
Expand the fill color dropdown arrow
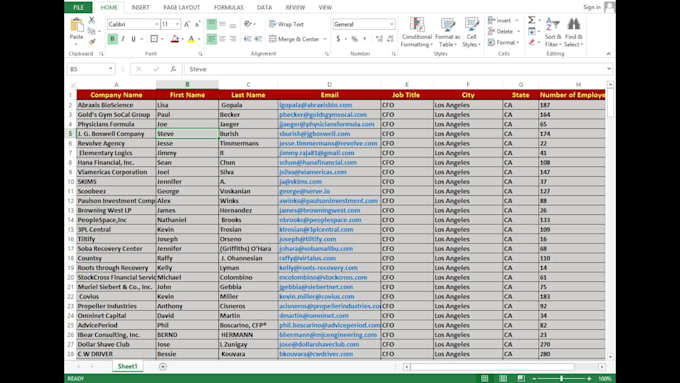point(183,39)
